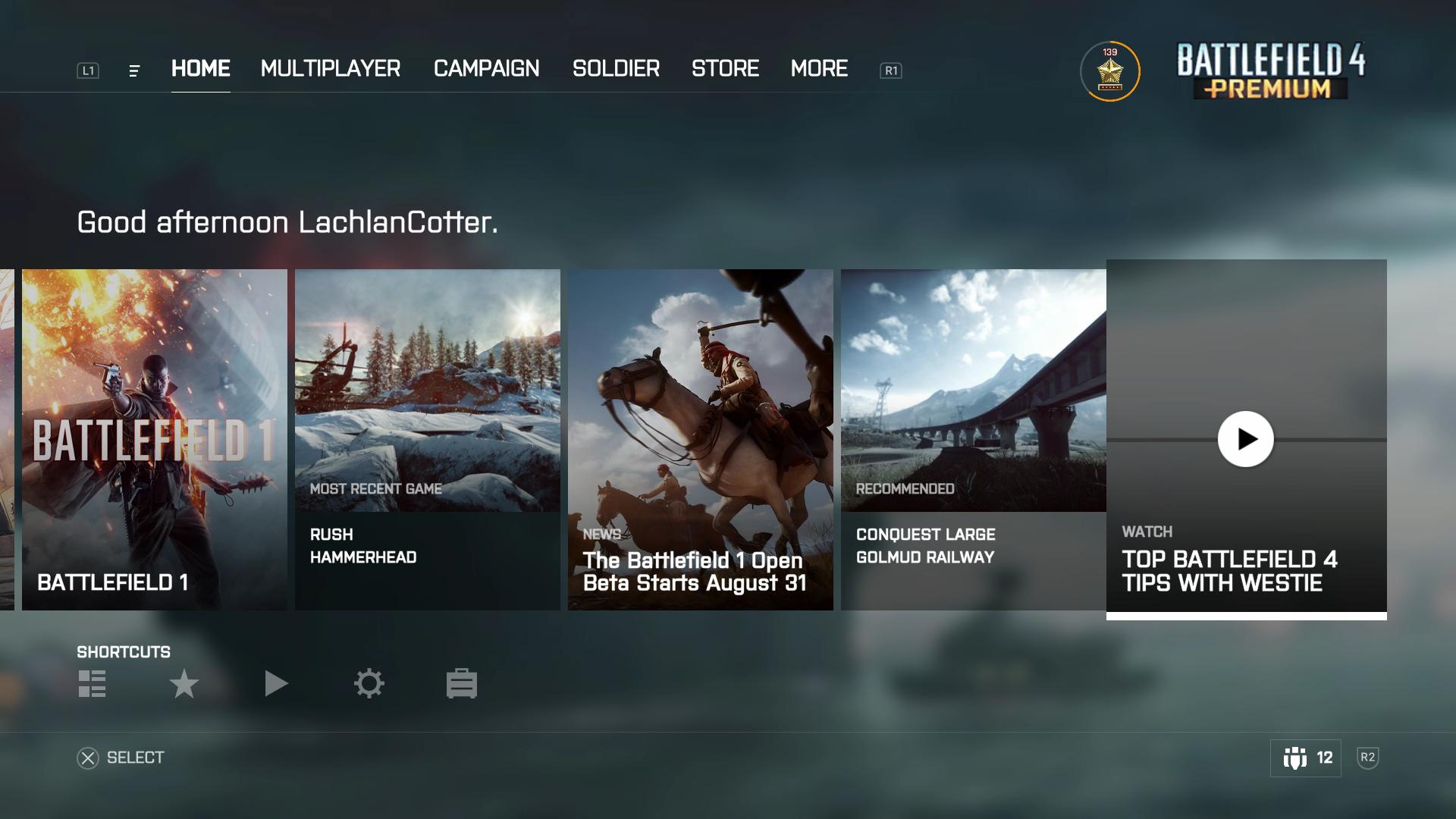Open the server browser shortcut icon
1456x819 pixels.
[91, 683]
